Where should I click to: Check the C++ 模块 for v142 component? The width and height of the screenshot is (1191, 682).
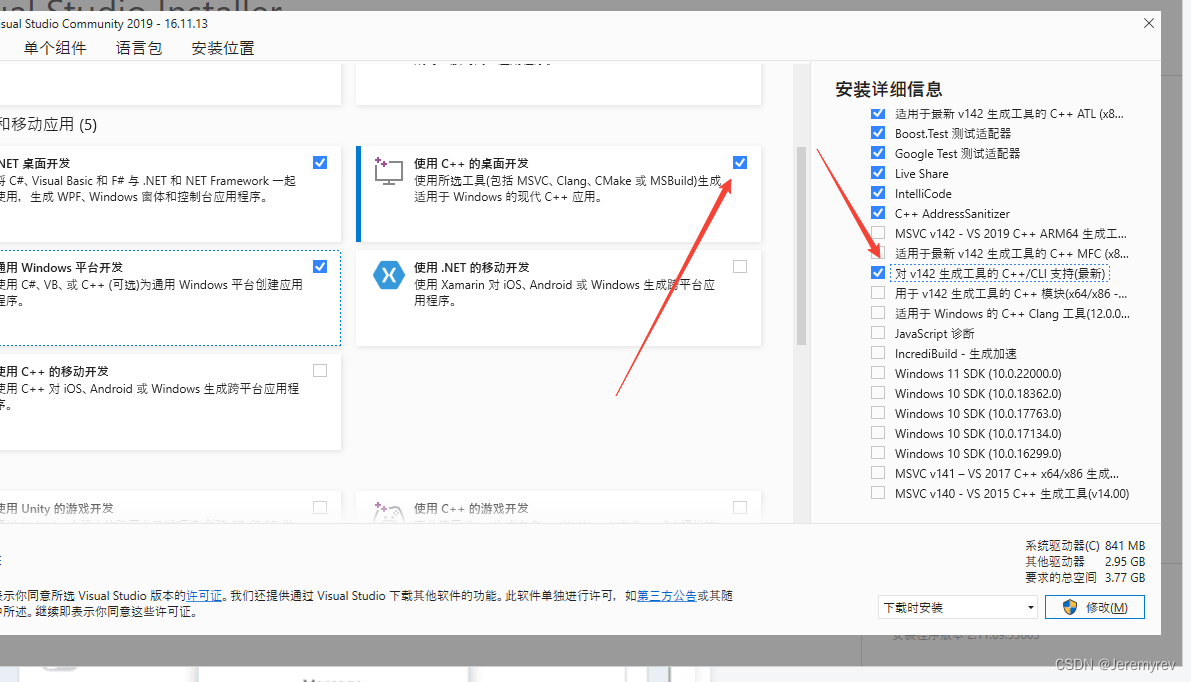click(x=878, y=292)
